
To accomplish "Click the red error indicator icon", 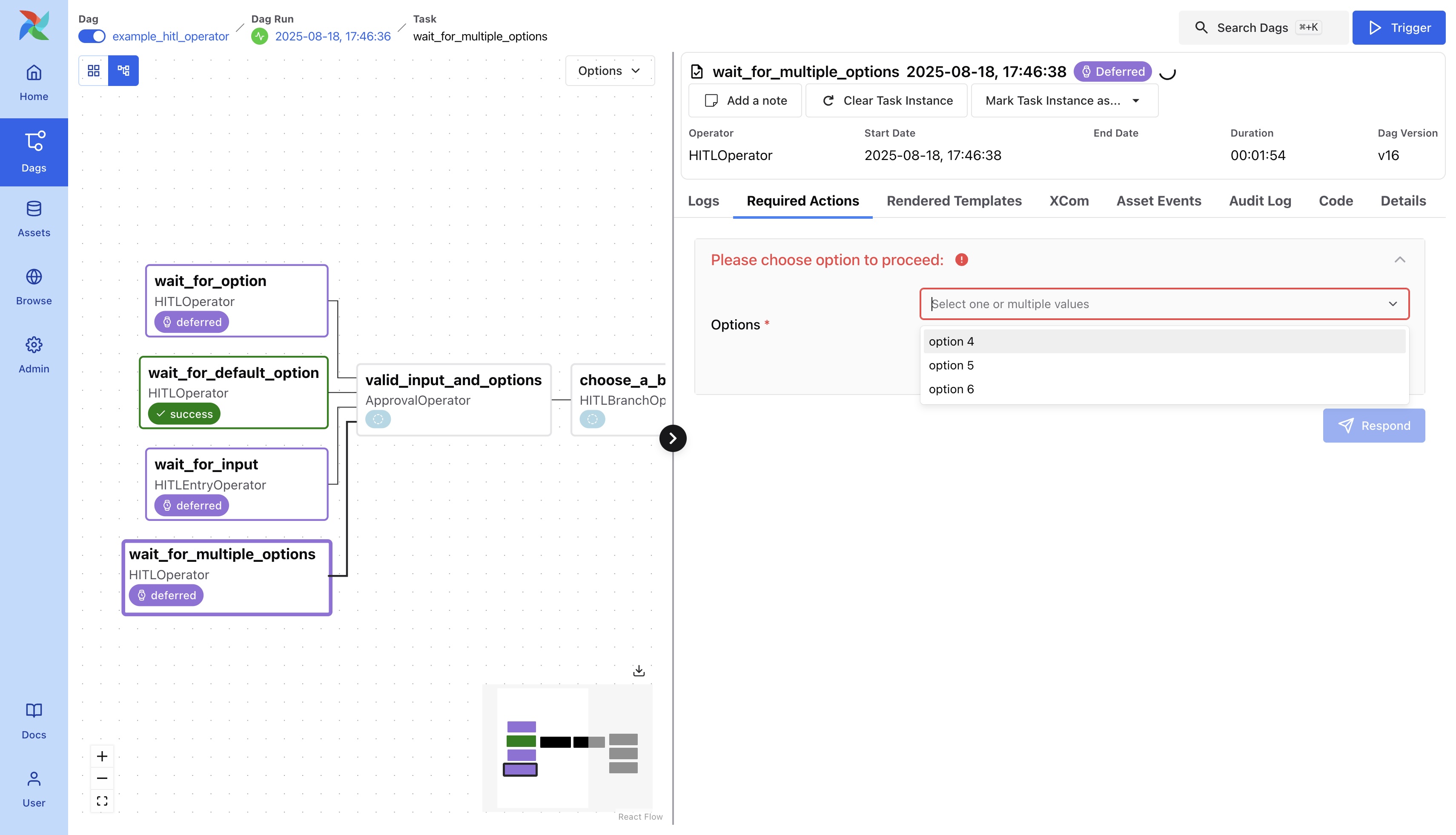I will click(961, 260).
